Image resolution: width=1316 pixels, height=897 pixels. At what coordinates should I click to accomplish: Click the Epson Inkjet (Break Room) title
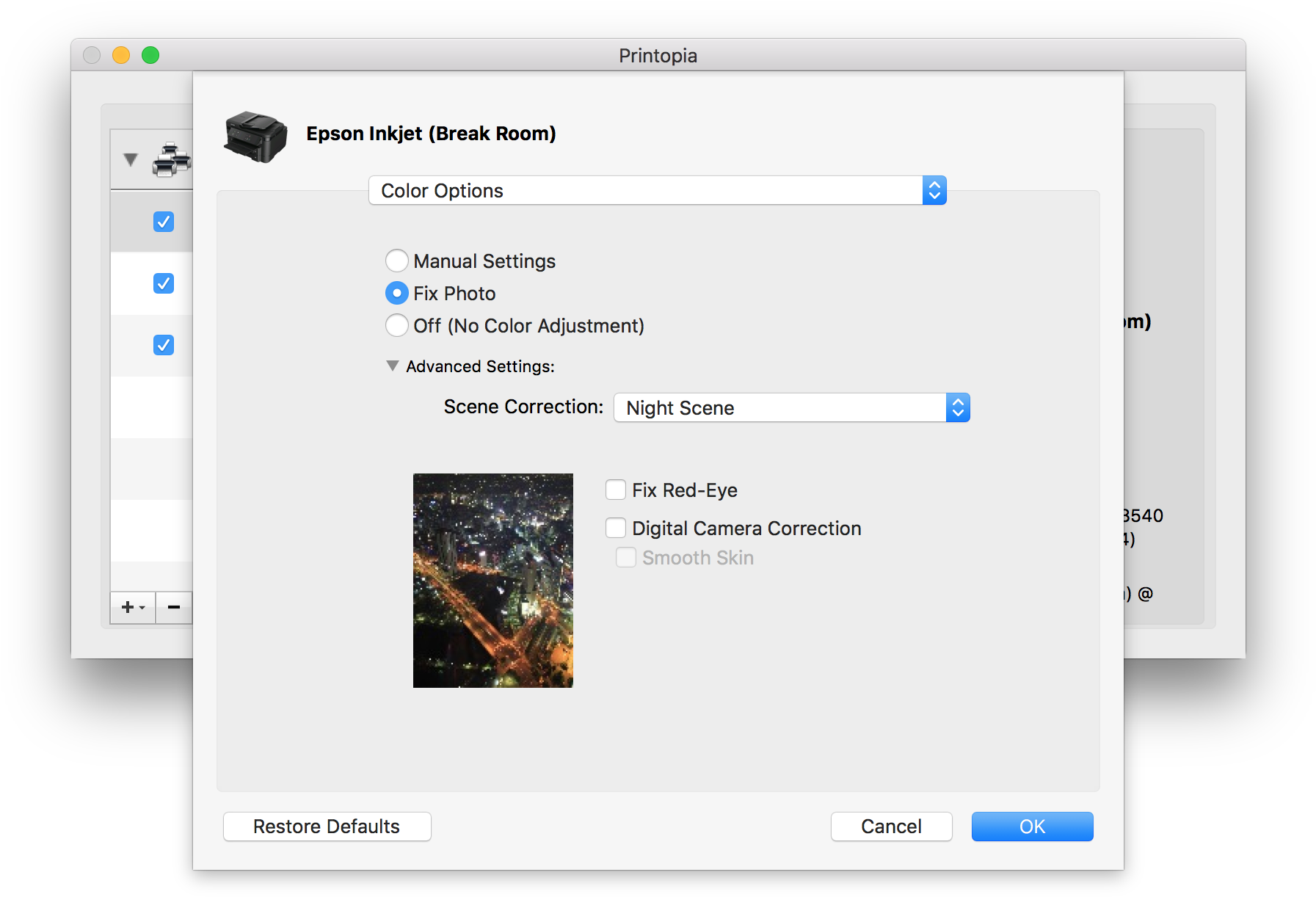click(x=431, y=134)
